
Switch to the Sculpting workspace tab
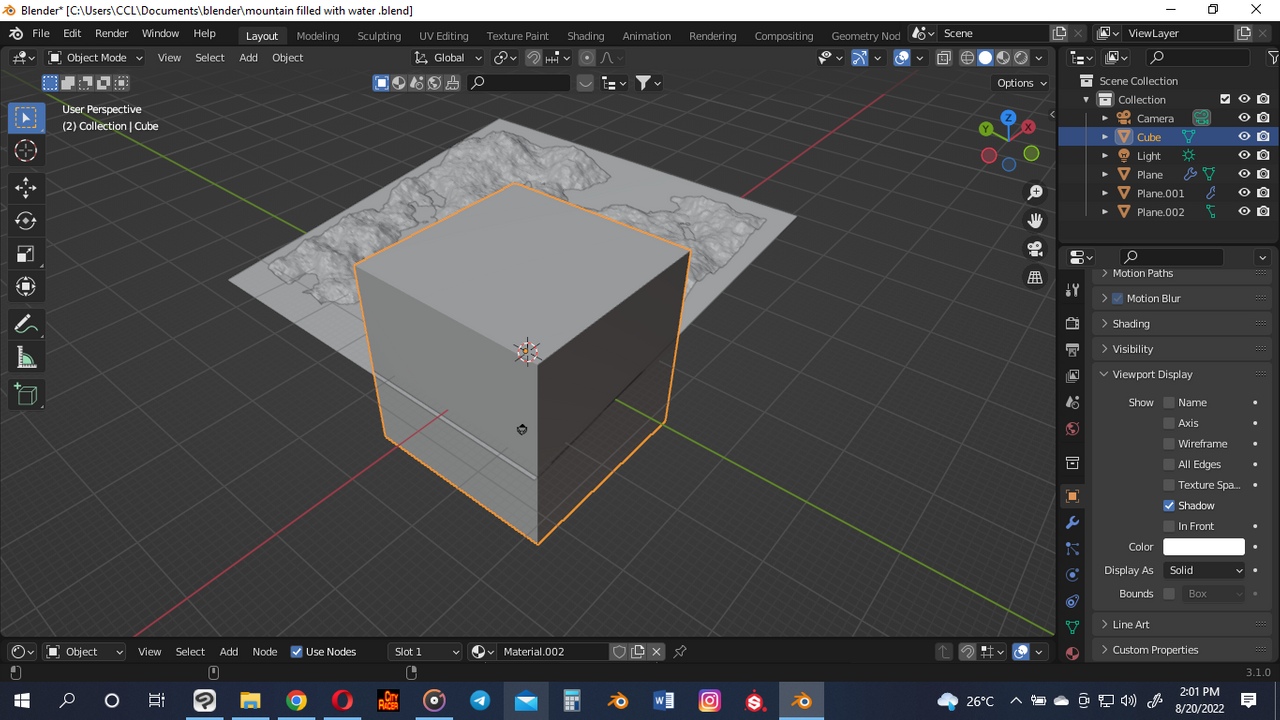click(x=379, y=36)
